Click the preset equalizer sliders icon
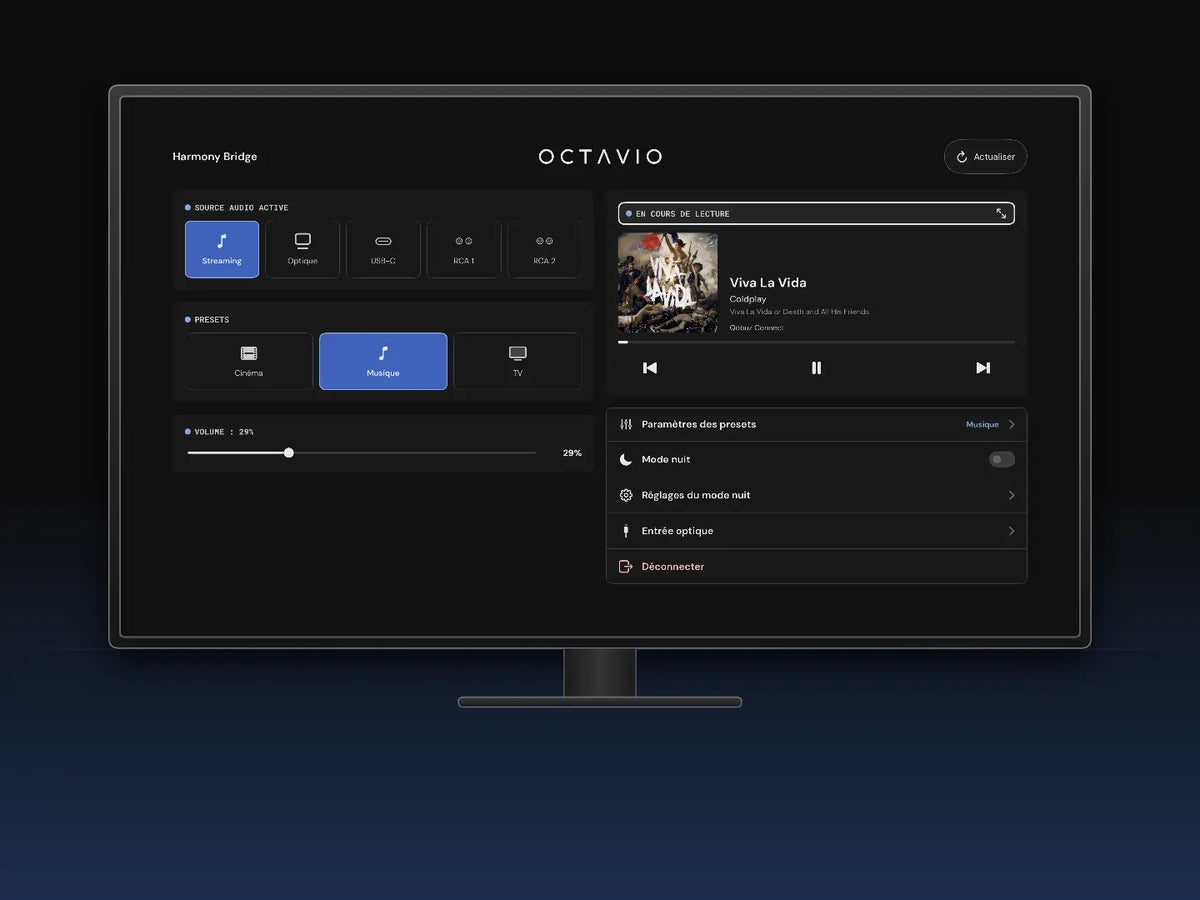 point(626,424)
